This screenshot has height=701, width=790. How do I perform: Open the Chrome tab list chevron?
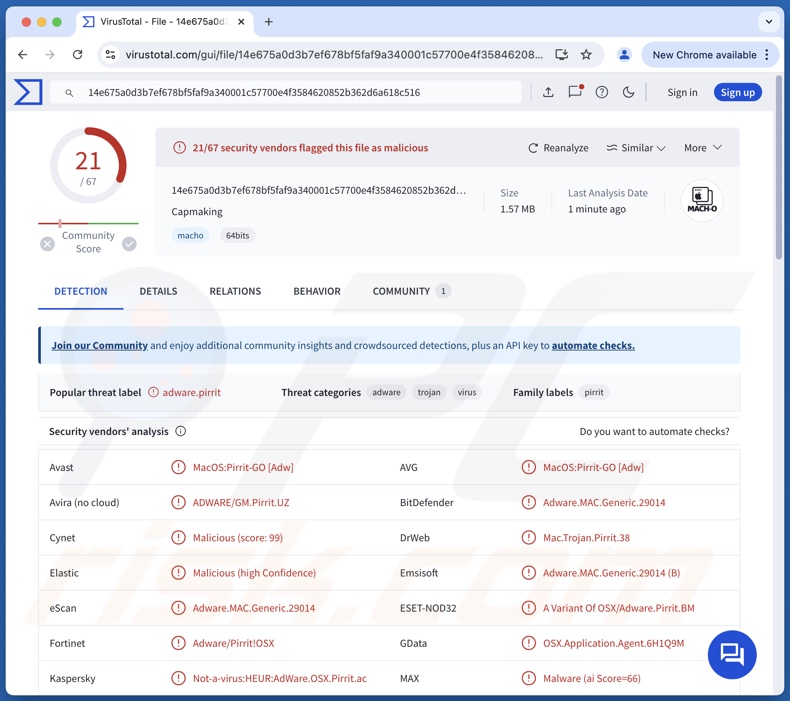point(768,21)
